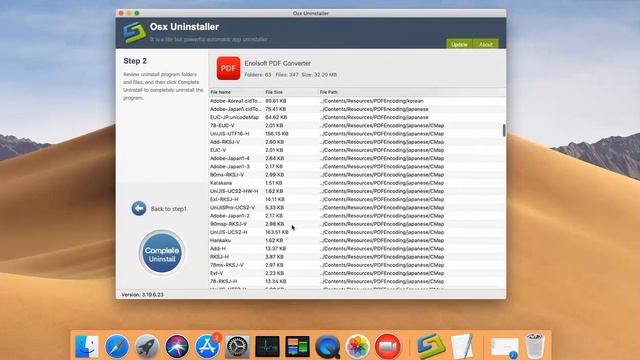
Task: Open QuickTime Player from the Dock
Action: pyautogui.click(x=328, y=346)
